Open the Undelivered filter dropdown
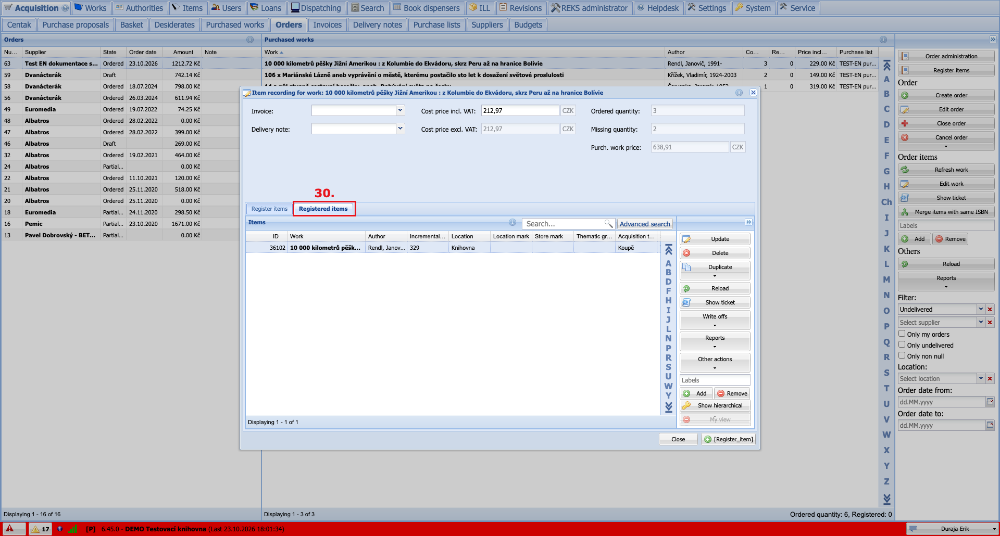This screenshot has width=1000, height=536. (x=981, y=309)
